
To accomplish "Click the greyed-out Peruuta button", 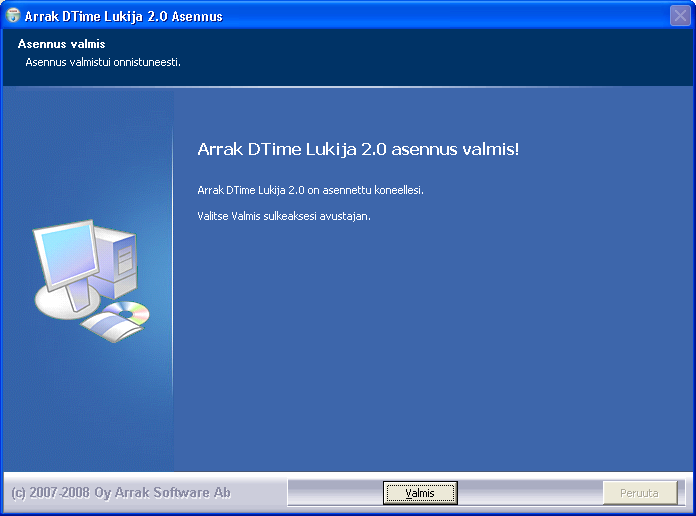I will click(x=640, y=493).
